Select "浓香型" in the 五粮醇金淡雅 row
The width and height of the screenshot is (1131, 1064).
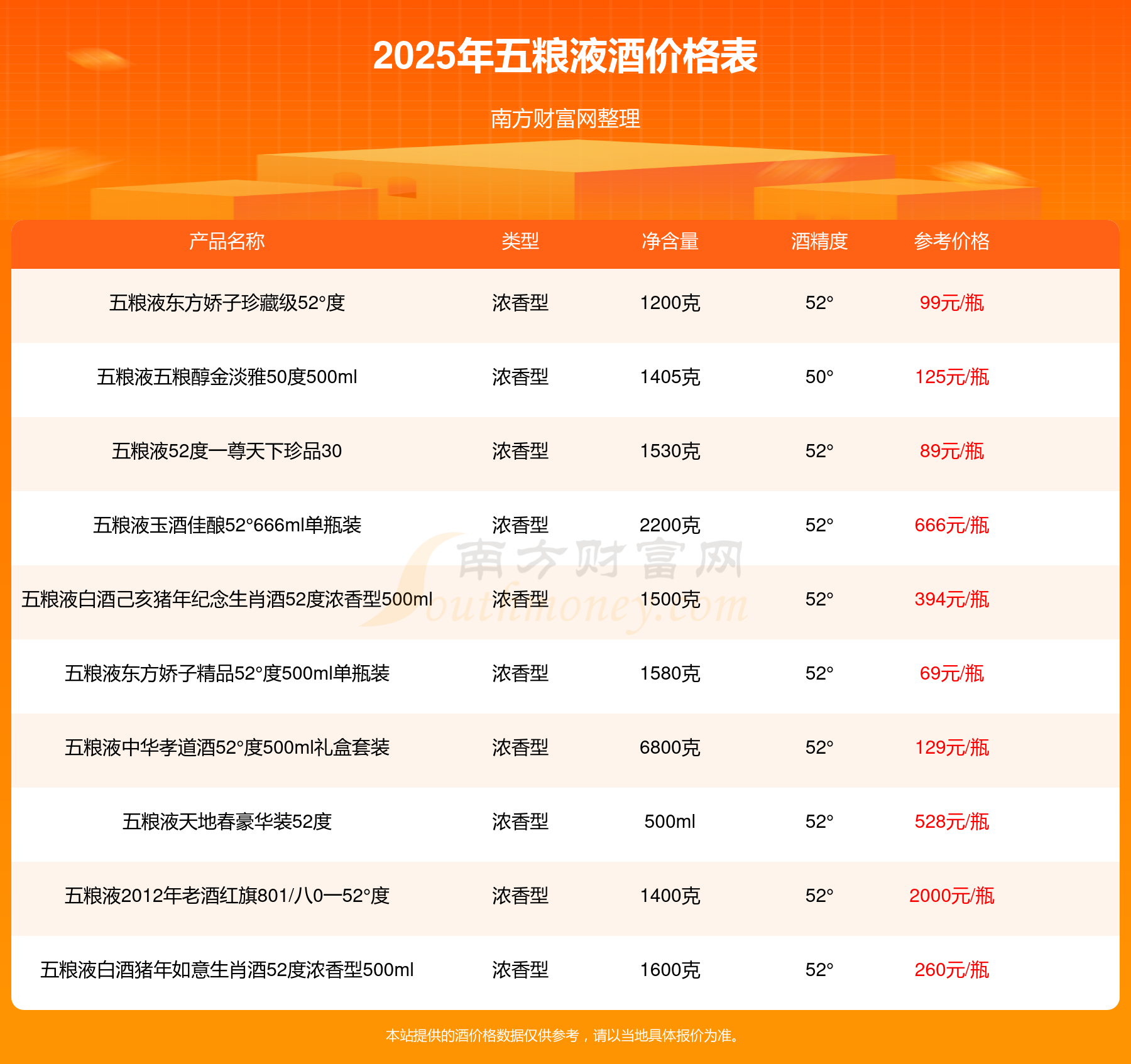click(520, 377)
